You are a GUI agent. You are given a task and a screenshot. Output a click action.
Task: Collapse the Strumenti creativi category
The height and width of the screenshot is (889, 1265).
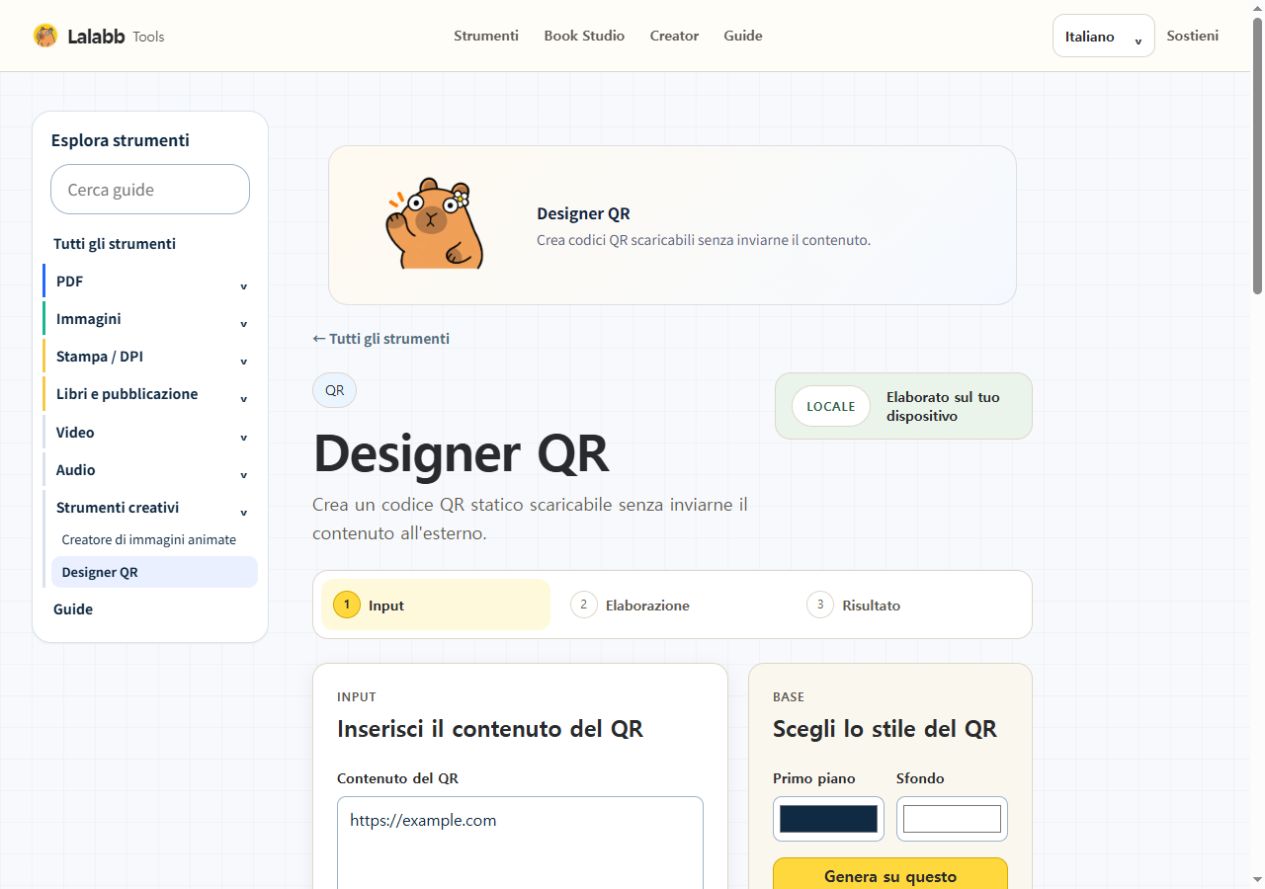(x=150, y=508)
